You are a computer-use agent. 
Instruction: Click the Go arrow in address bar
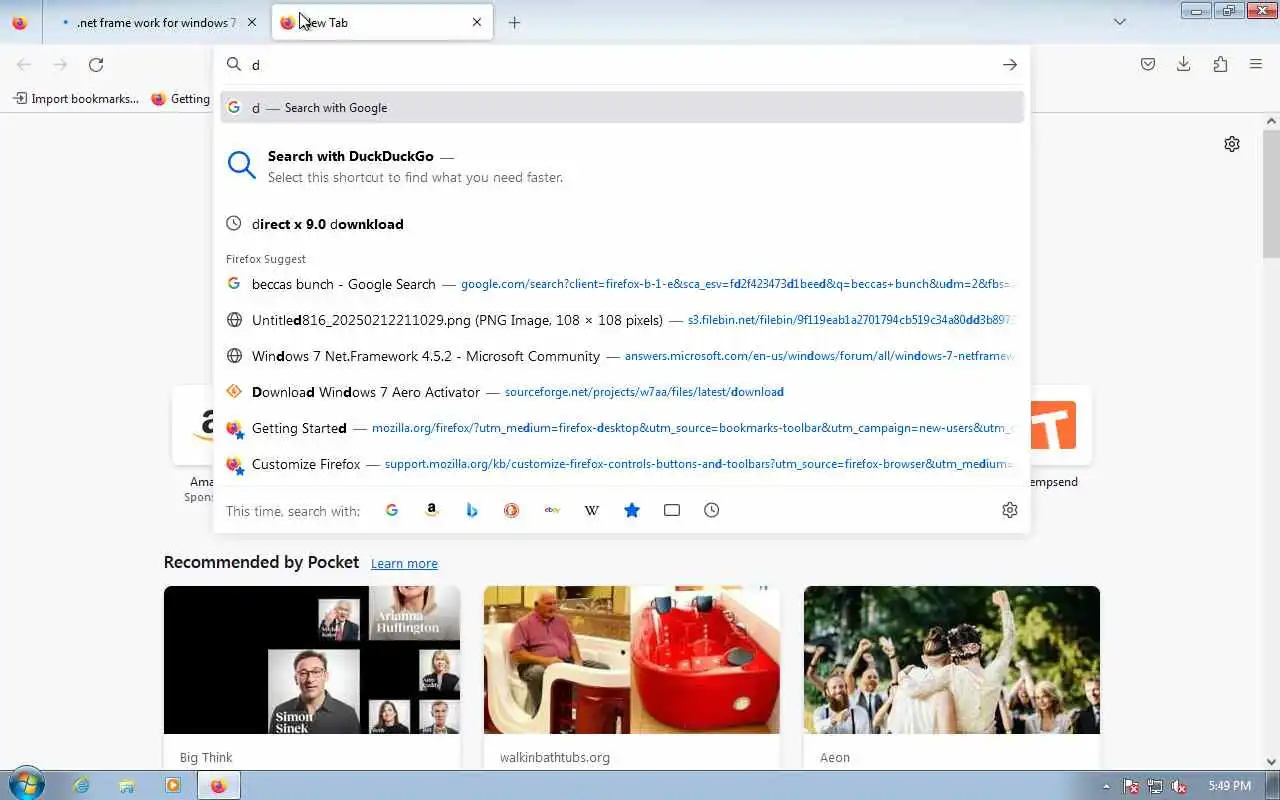coord(1010,65)
